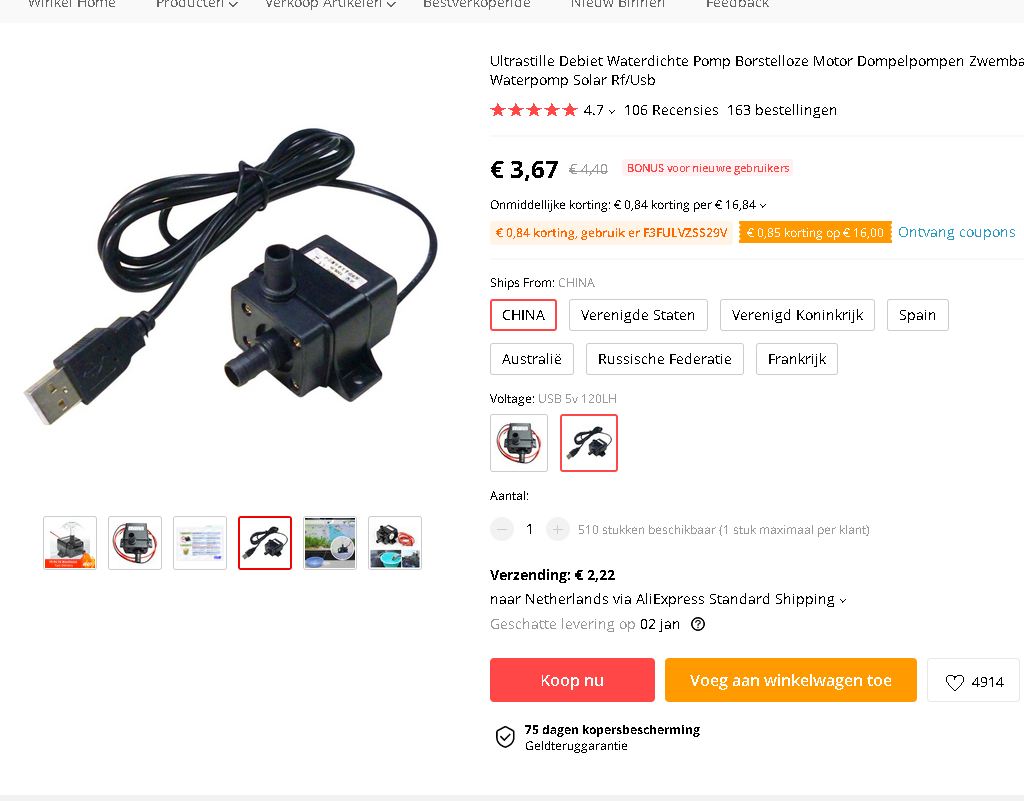Image resolution: width=1024 pixels, height=801 pixels.
Task: Open the 106 Recensies reviews link
Action: pos(671,110)
